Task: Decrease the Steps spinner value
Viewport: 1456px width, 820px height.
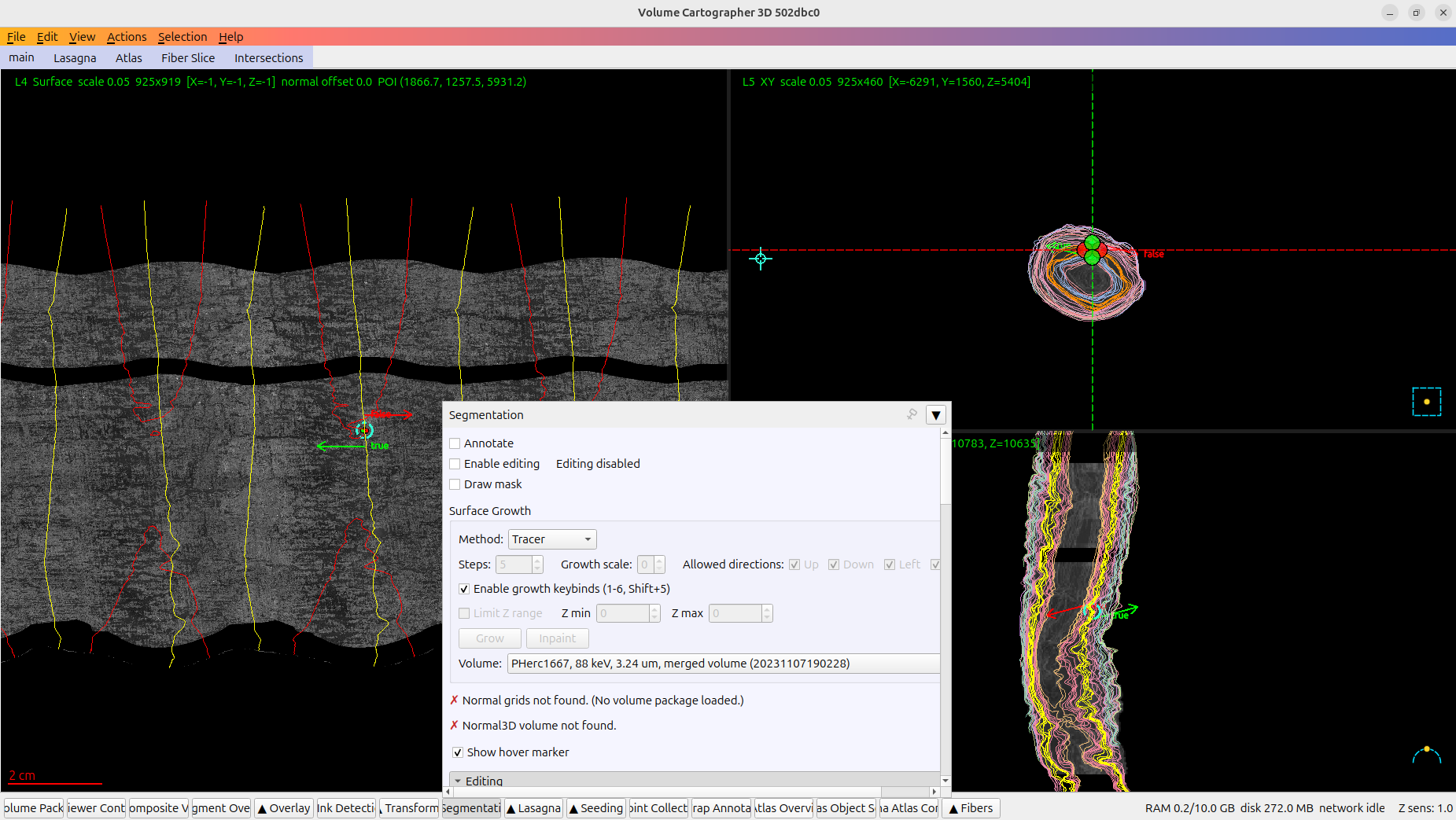Action: click(x=538, y=569)
